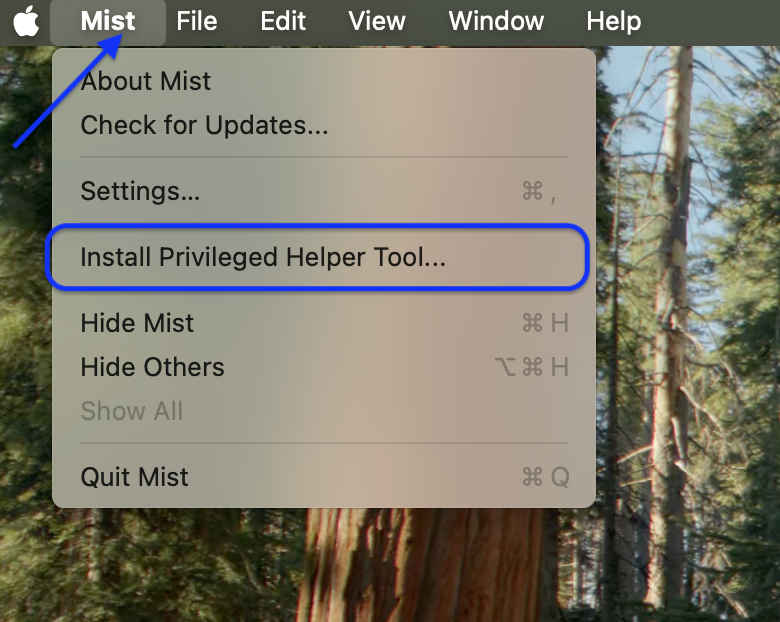Click the ⌘H shortcut beside Hide Mist
The image size is (780, 622).
[x=545, y=323]
